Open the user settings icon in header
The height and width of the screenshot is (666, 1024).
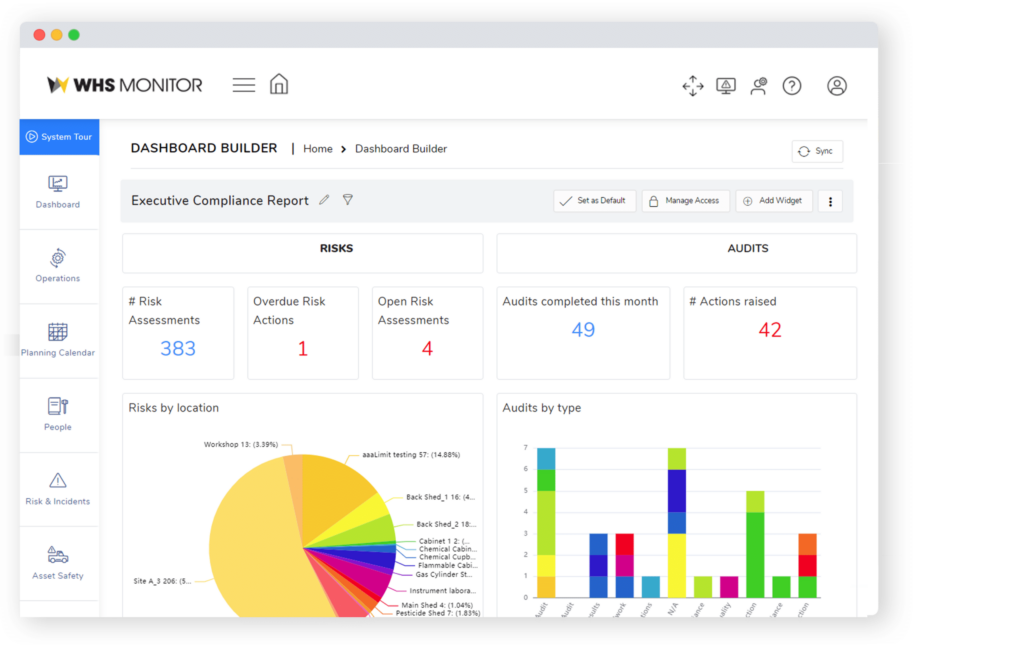[x=759, y=86]
